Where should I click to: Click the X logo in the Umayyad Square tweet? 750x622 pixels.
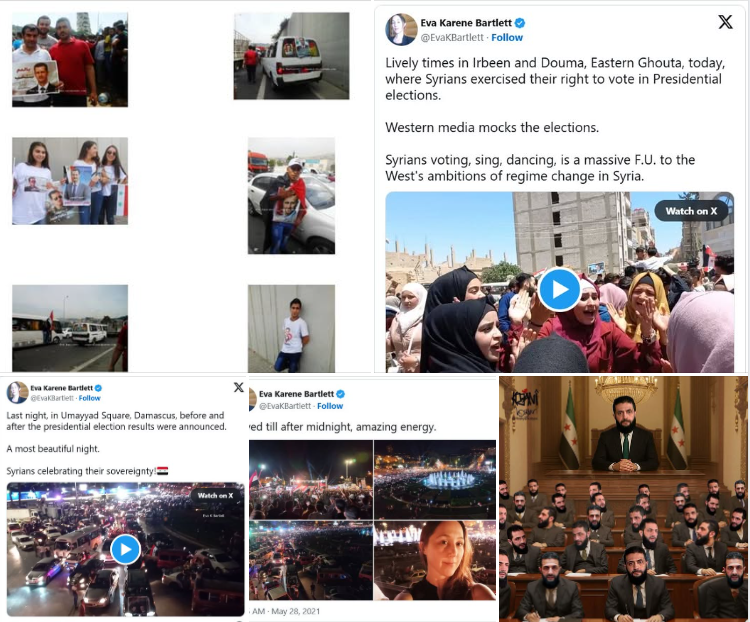239,388
